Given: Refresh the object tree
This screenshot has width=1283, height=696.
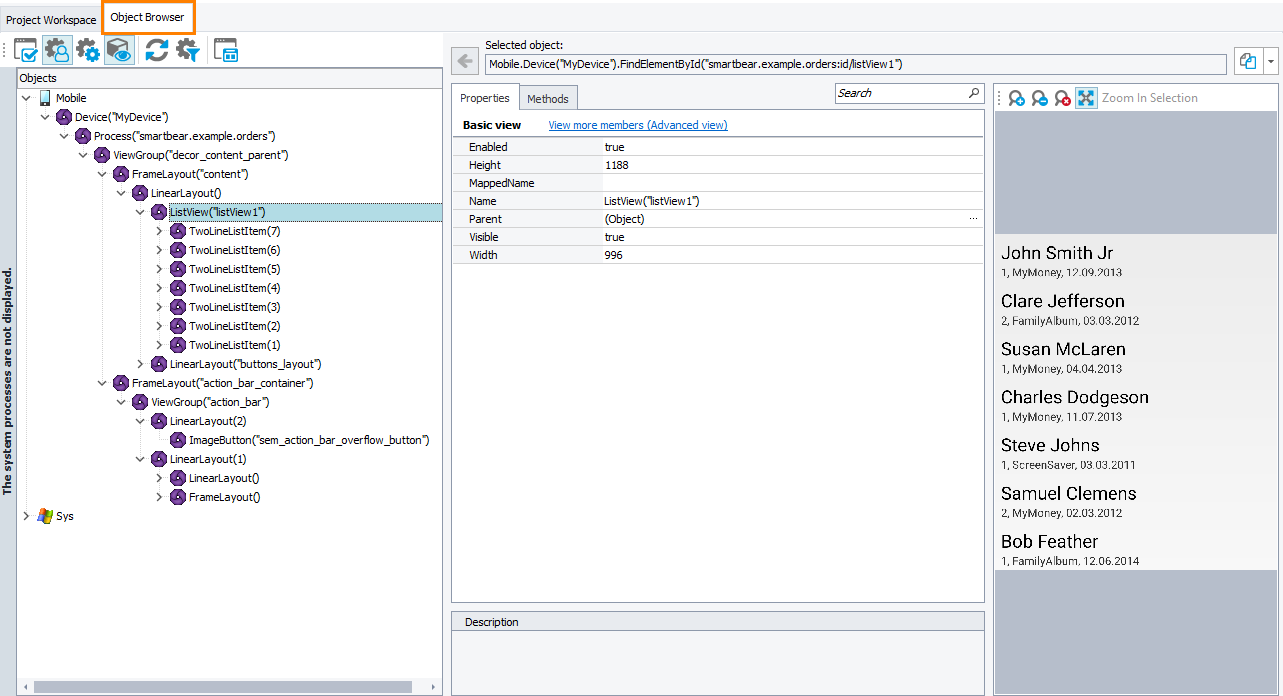Looking at the screenshot, I should [157, 49].
